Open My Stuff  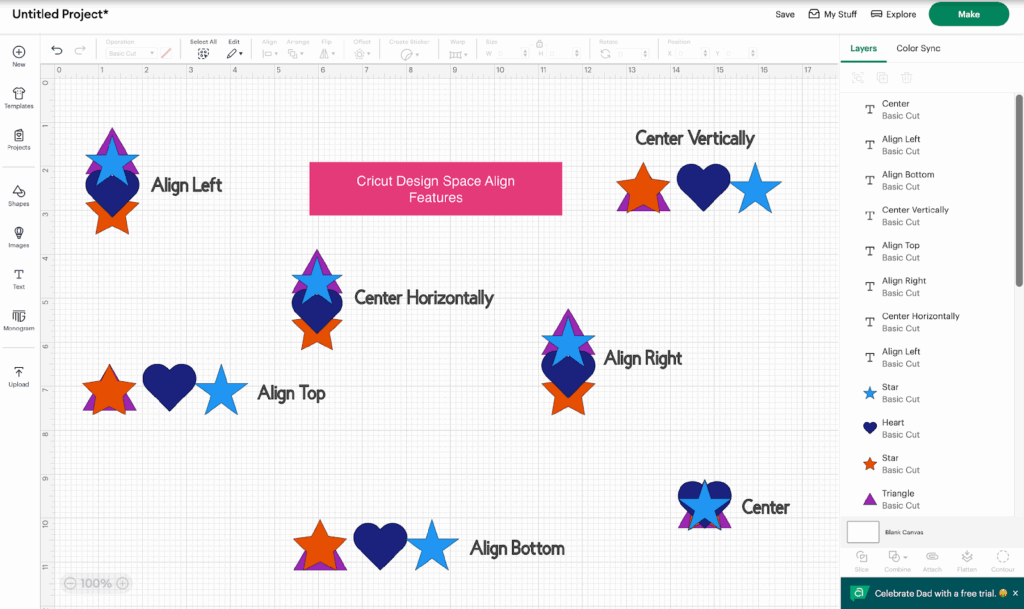pyautogui.click(x=832, y=14)
